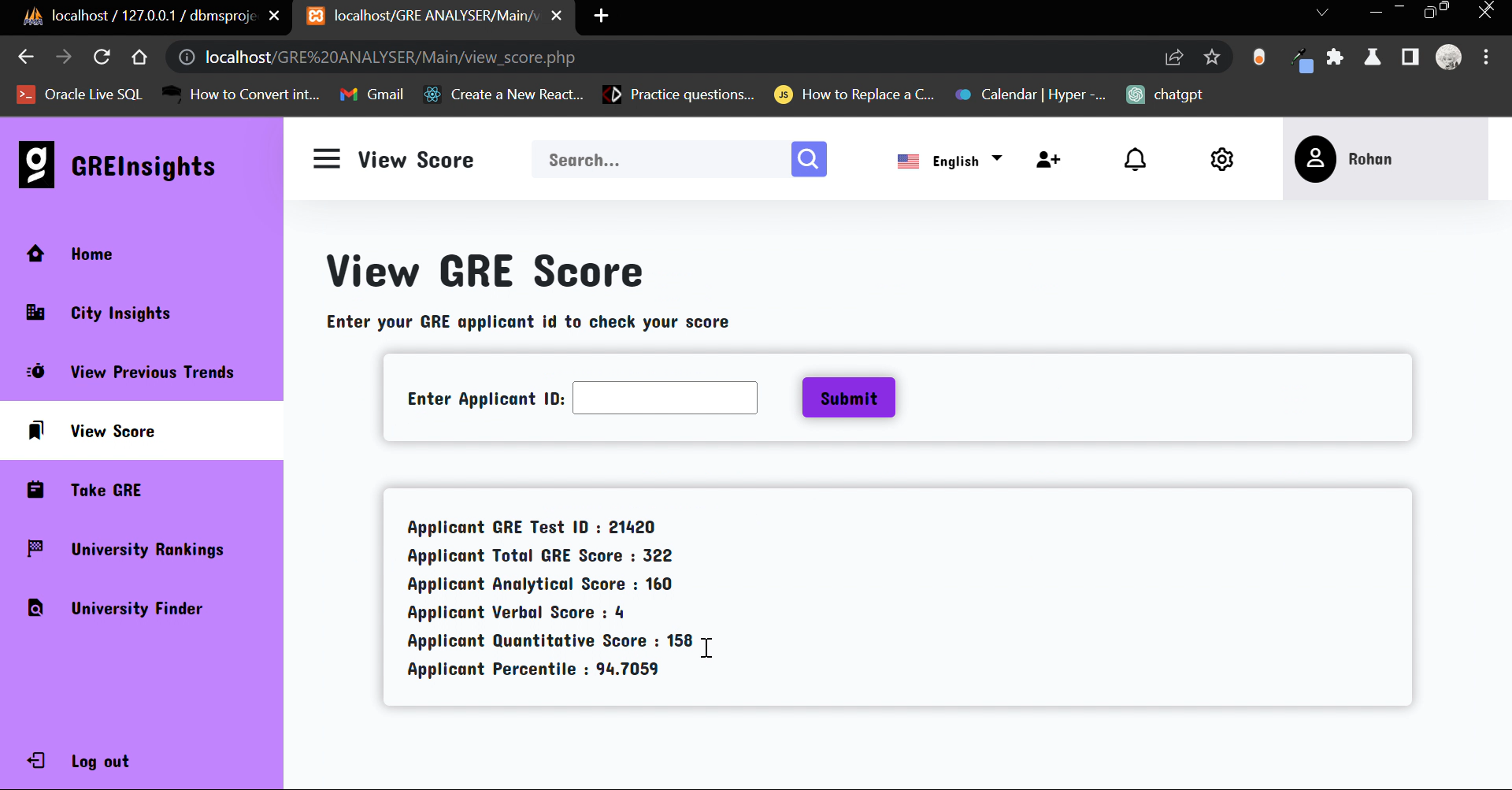This screenshot has width=1512, height=790.
Task: Click the Log out link
Action: pos(99,761)
